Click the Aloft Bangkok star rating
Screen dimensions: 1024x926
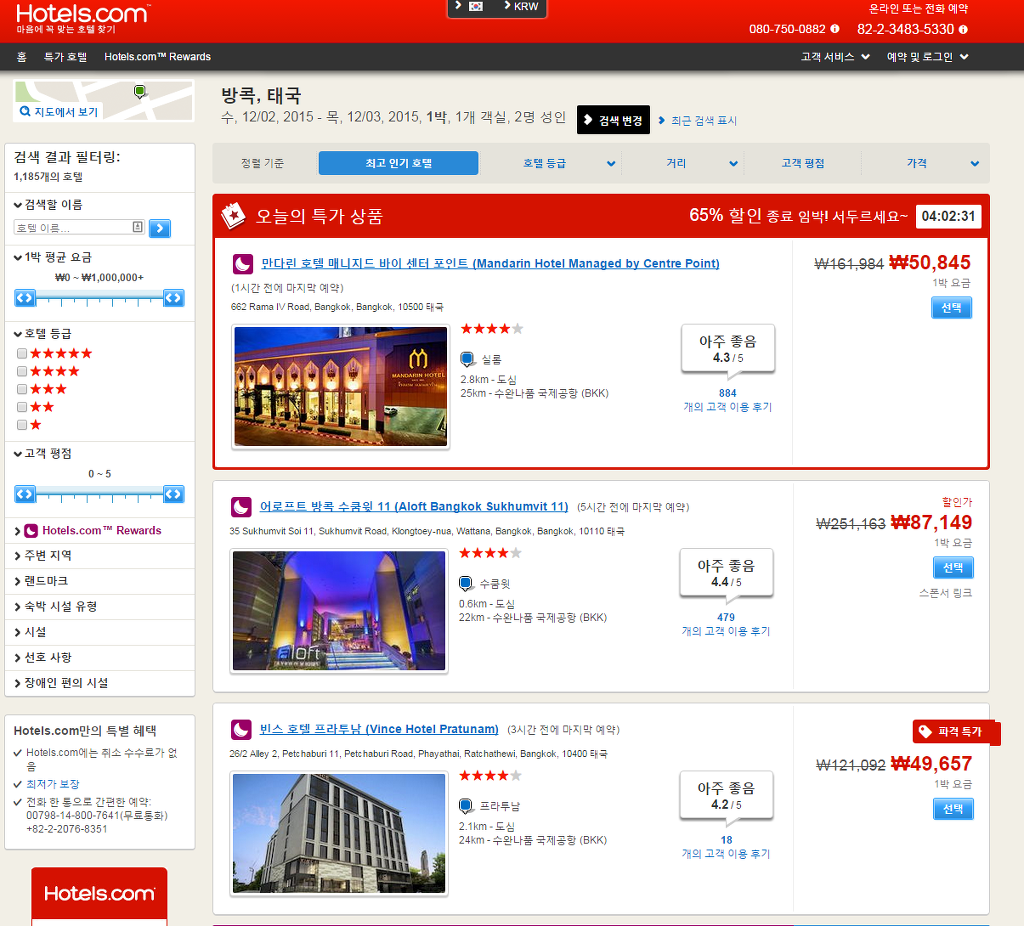(x=490, y=553)
